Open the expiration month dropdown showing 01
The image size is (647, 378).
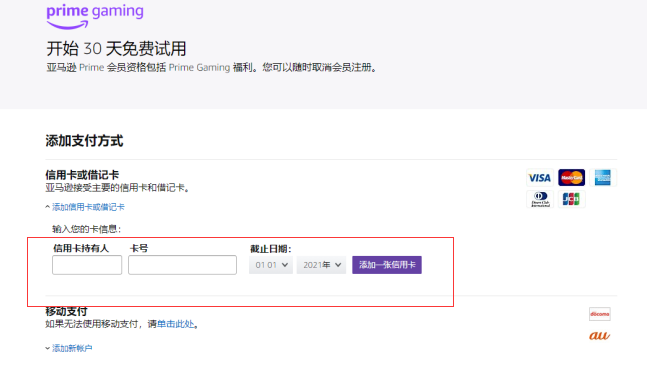pos(271,265)
